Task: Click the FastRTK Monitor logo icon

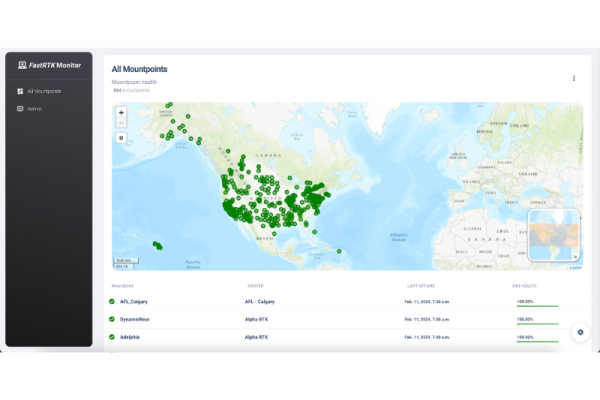Action: [22, 65]
